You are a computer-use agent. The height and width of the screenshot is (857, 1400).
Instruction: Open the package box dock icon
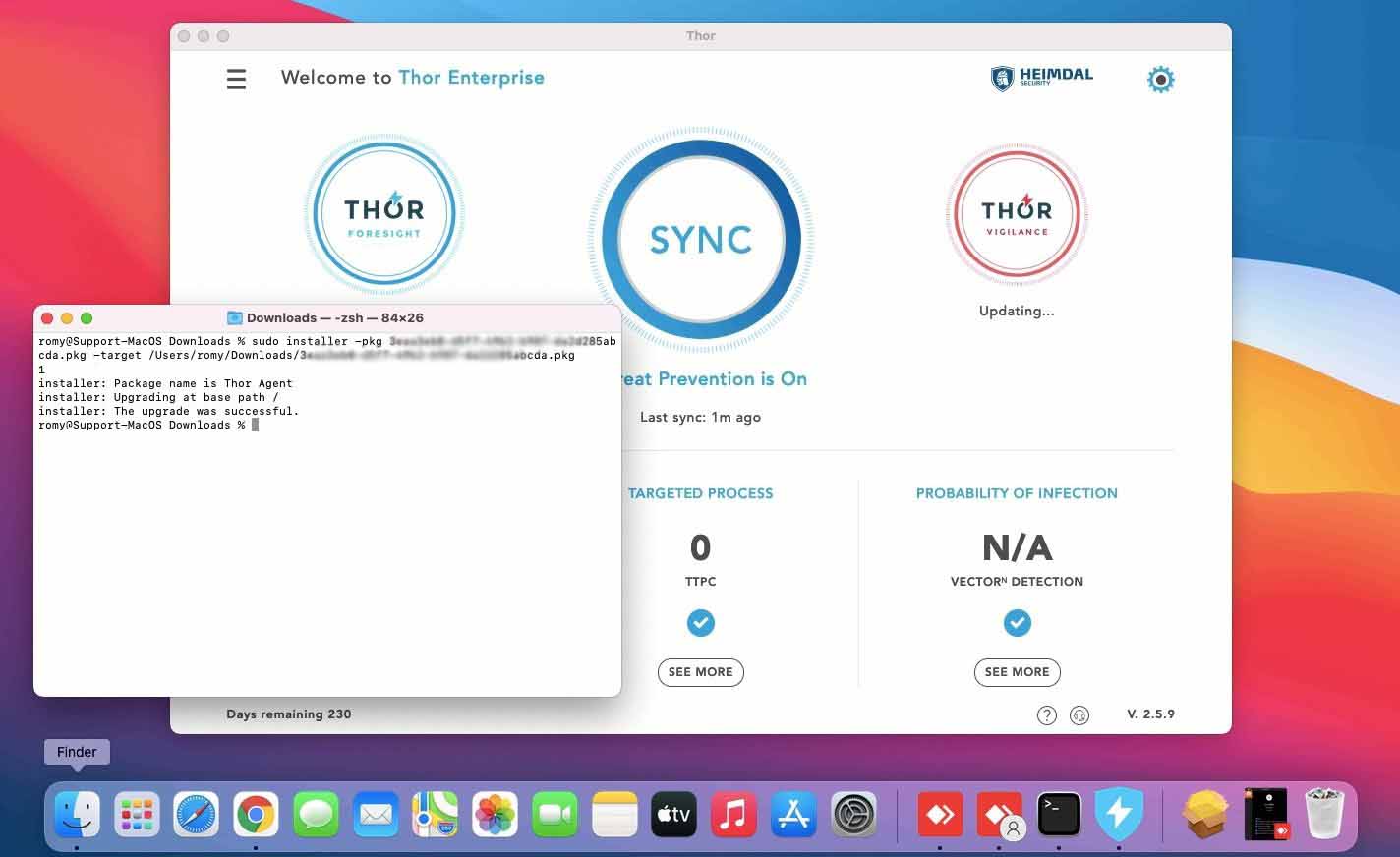1205,815
